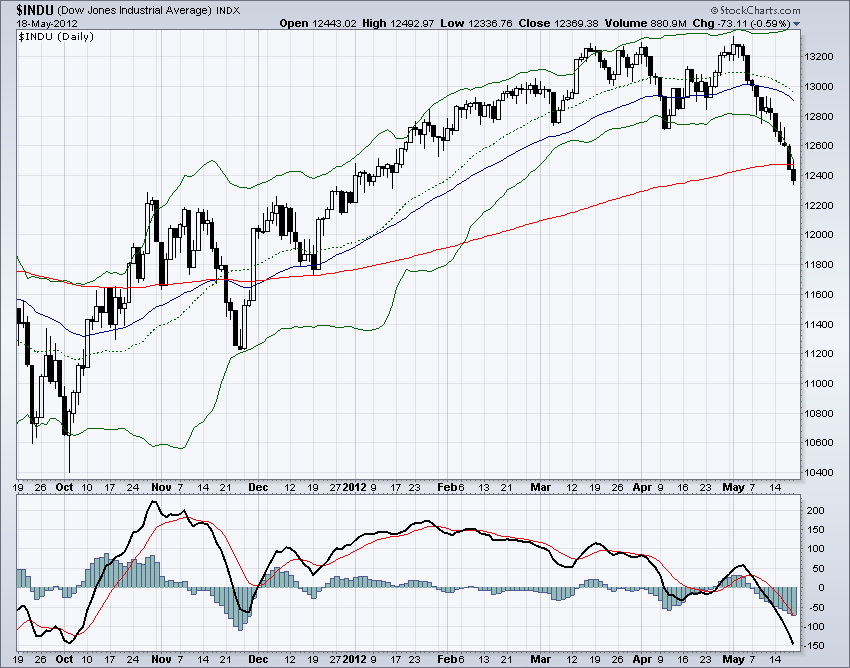Image resolution: width=850 pixels, height=668 pixels.
Task: Click the 13200 price axis label
Action: tap(818, 57)
